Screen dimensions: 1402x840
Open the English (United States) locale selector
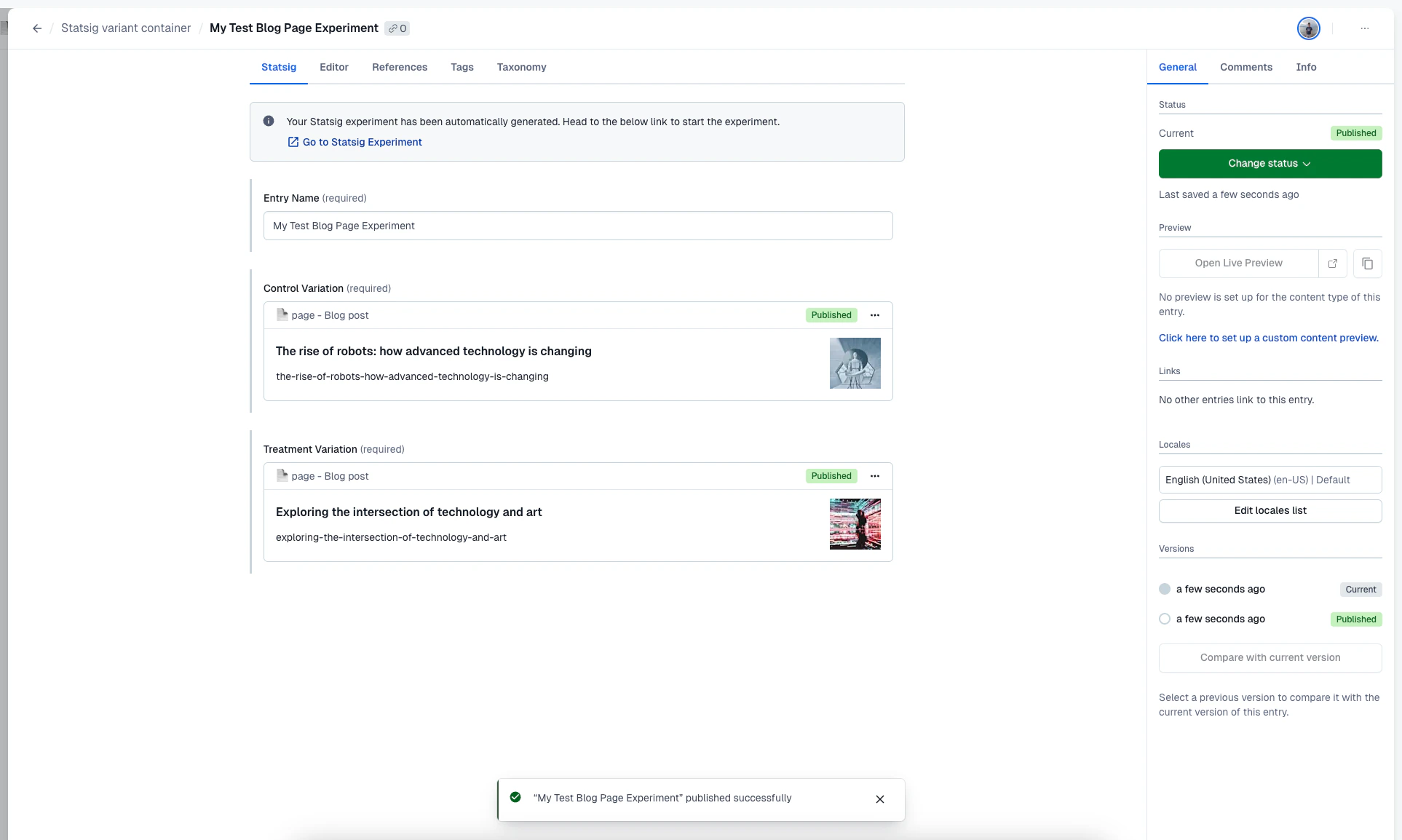[x=1270, y=480]
